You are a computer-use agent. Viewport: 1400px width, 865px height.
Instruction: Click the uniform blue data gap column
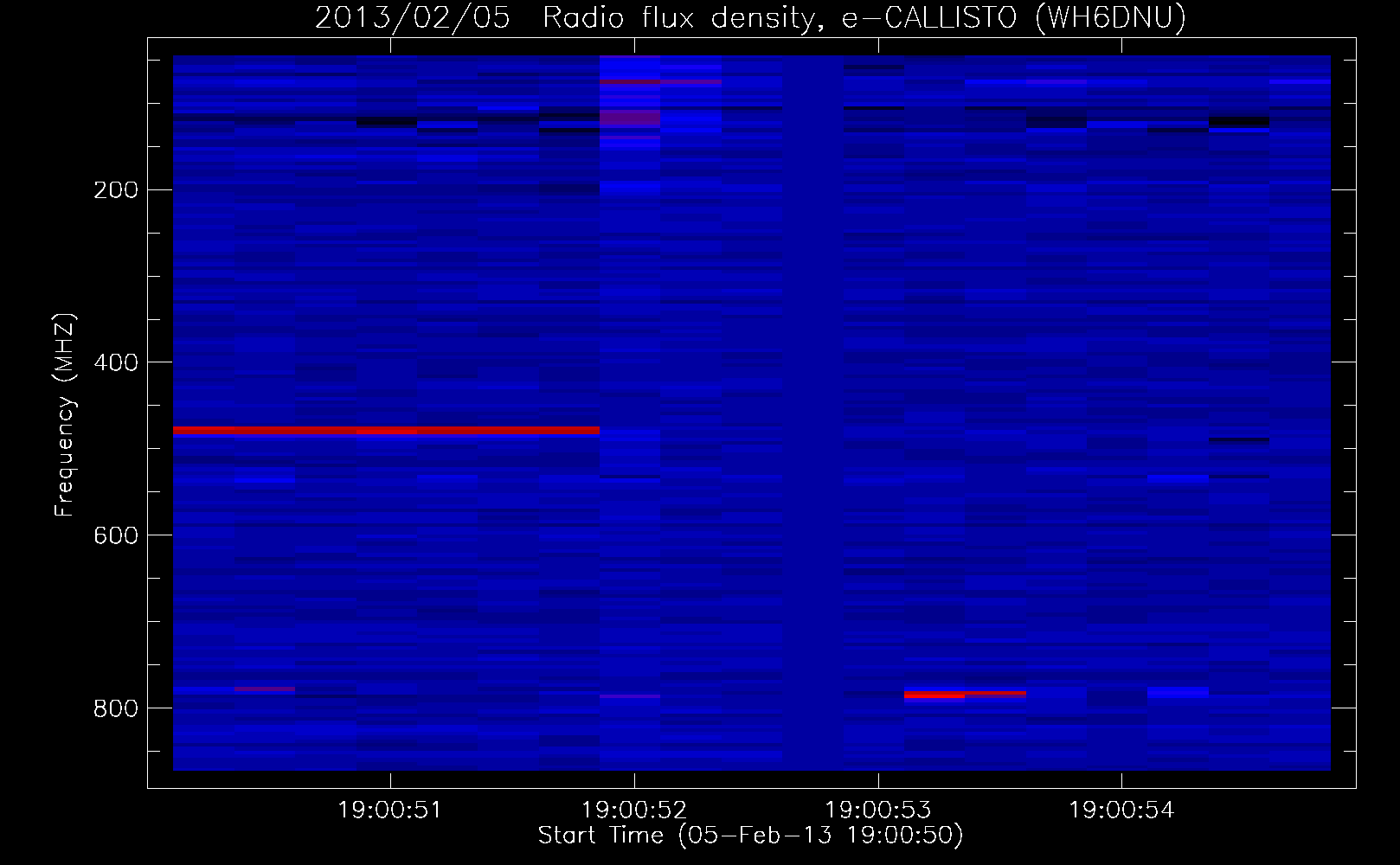coord(813,413)
